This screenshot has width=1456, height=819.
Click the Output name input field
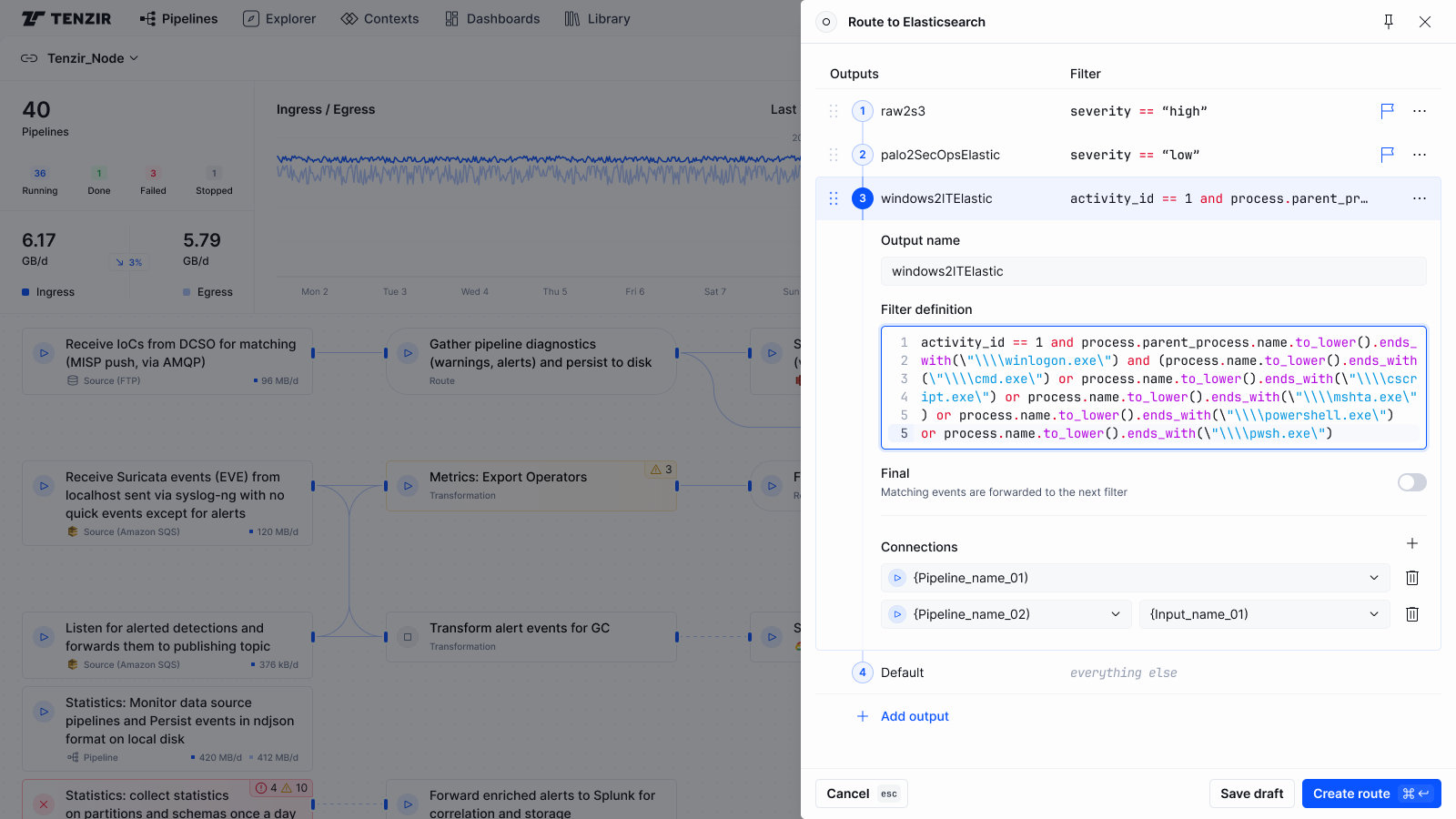[1152, 271]
